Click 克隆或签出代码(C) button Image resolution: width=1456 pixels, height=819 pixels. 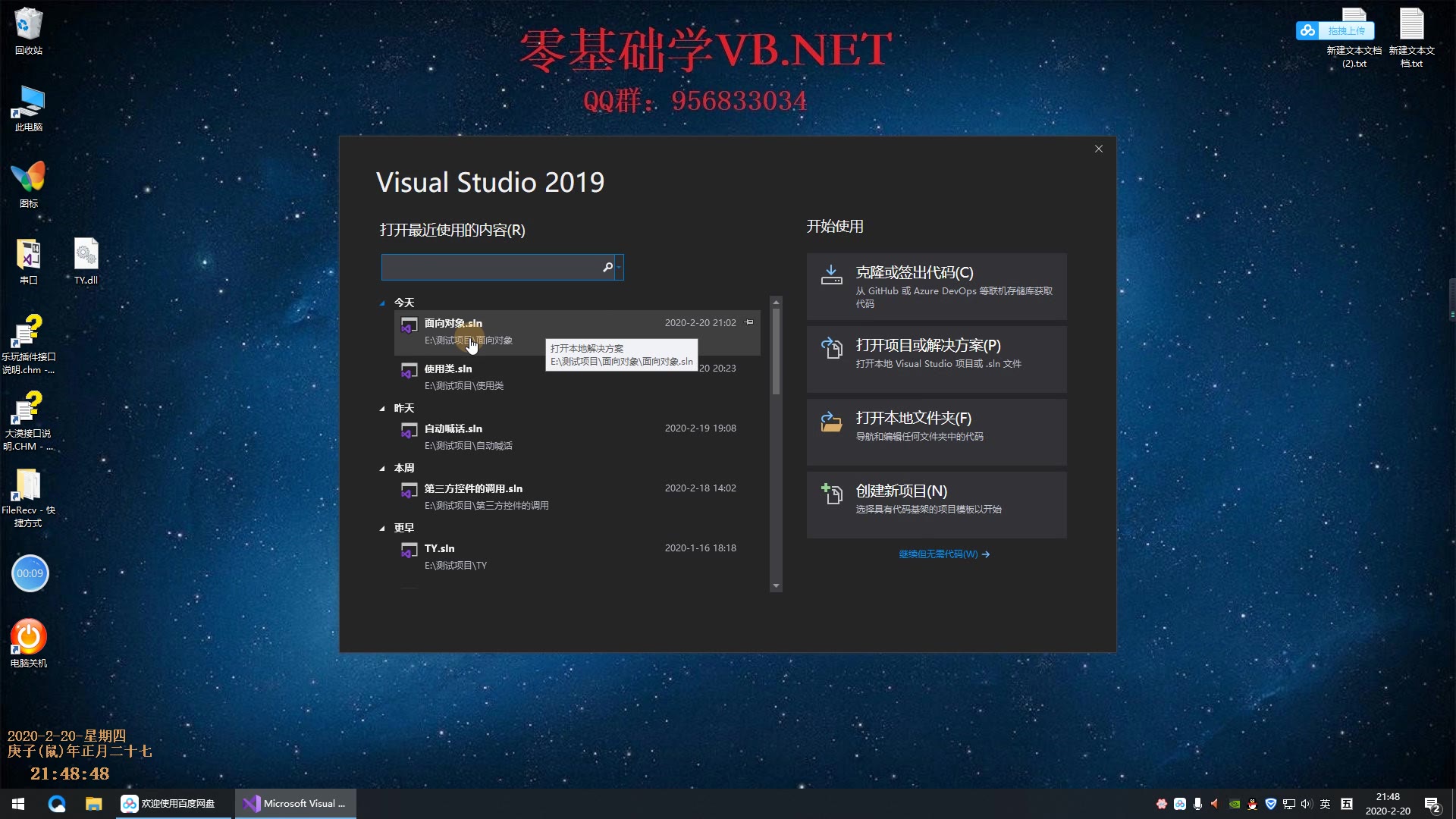pyautogui.click(x=937, y=287)
